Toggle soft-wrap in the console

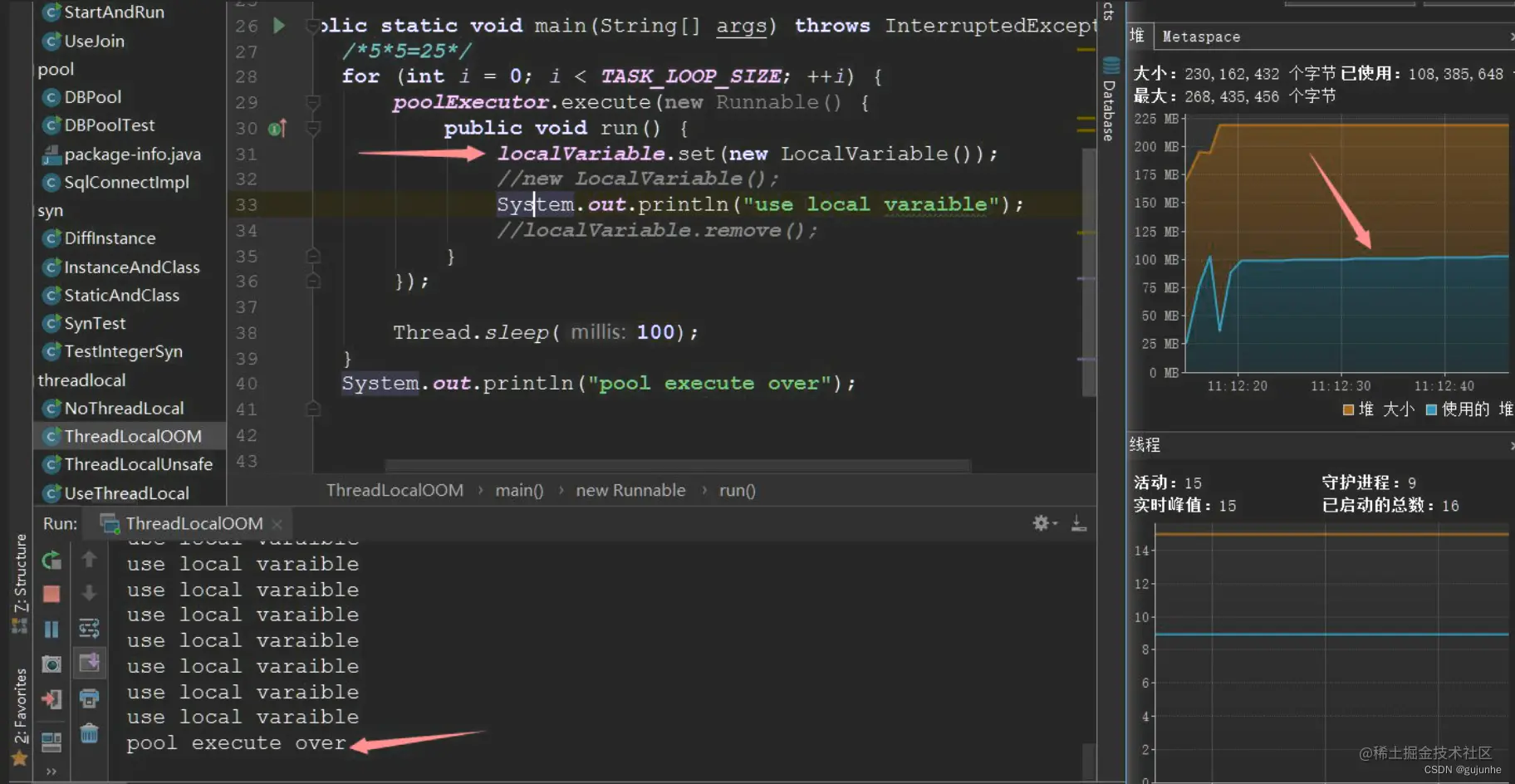click(89, 629)
